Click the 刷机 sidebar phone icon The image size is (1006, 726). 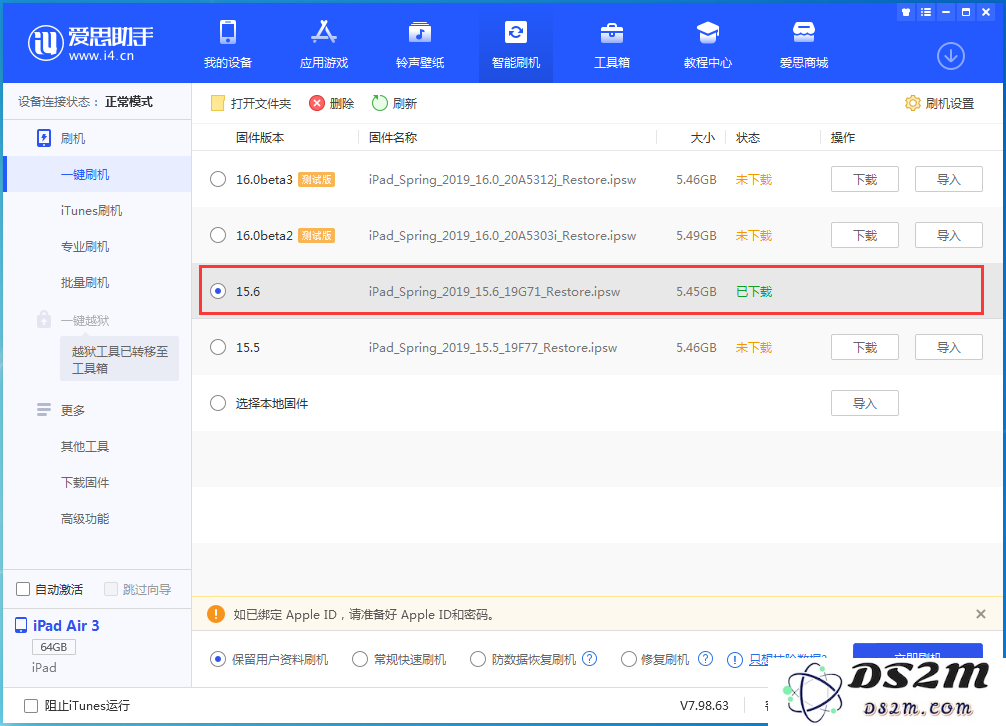coord(44,138)
